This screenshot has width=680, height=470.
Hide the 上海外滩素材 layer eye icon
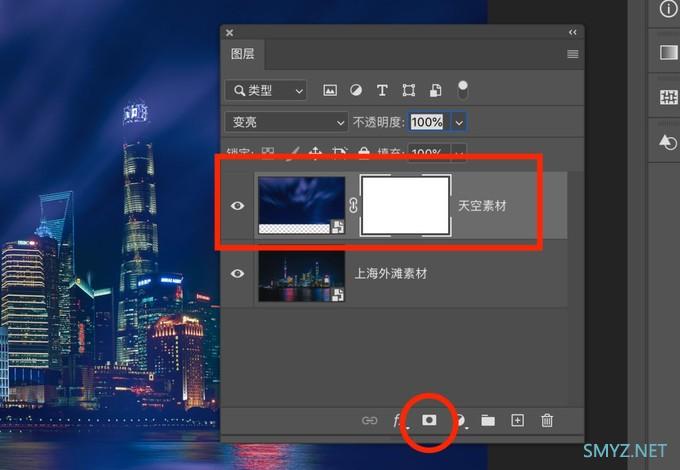(238, 273)
